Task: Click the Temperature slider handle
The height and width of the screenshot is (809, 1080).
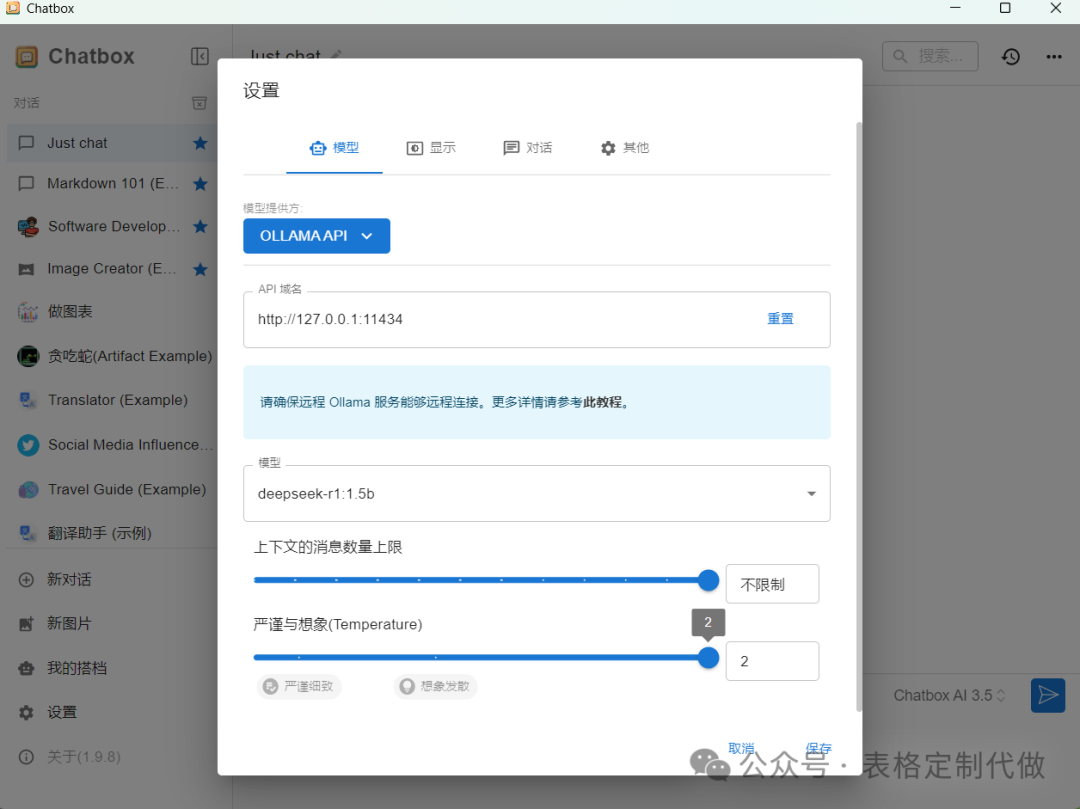Action: coord(708,658)
